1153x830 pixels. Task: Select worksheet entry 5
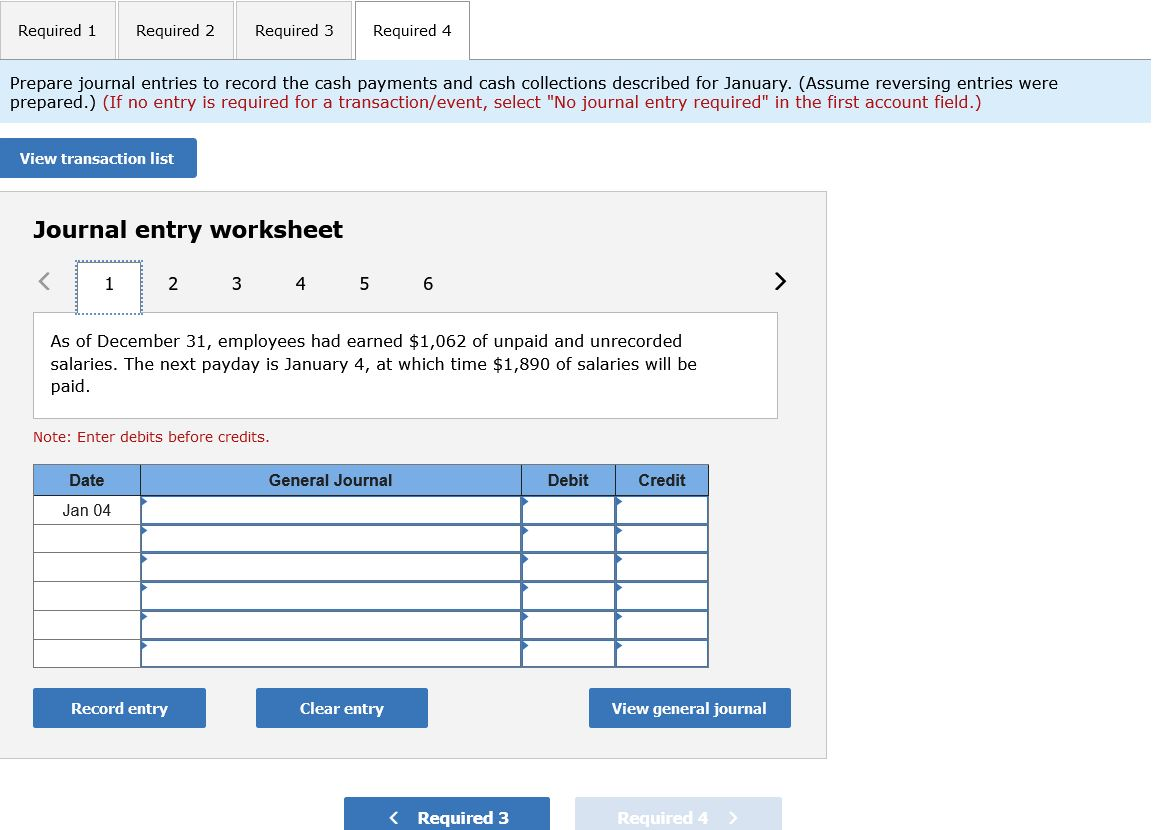point(364,284)
